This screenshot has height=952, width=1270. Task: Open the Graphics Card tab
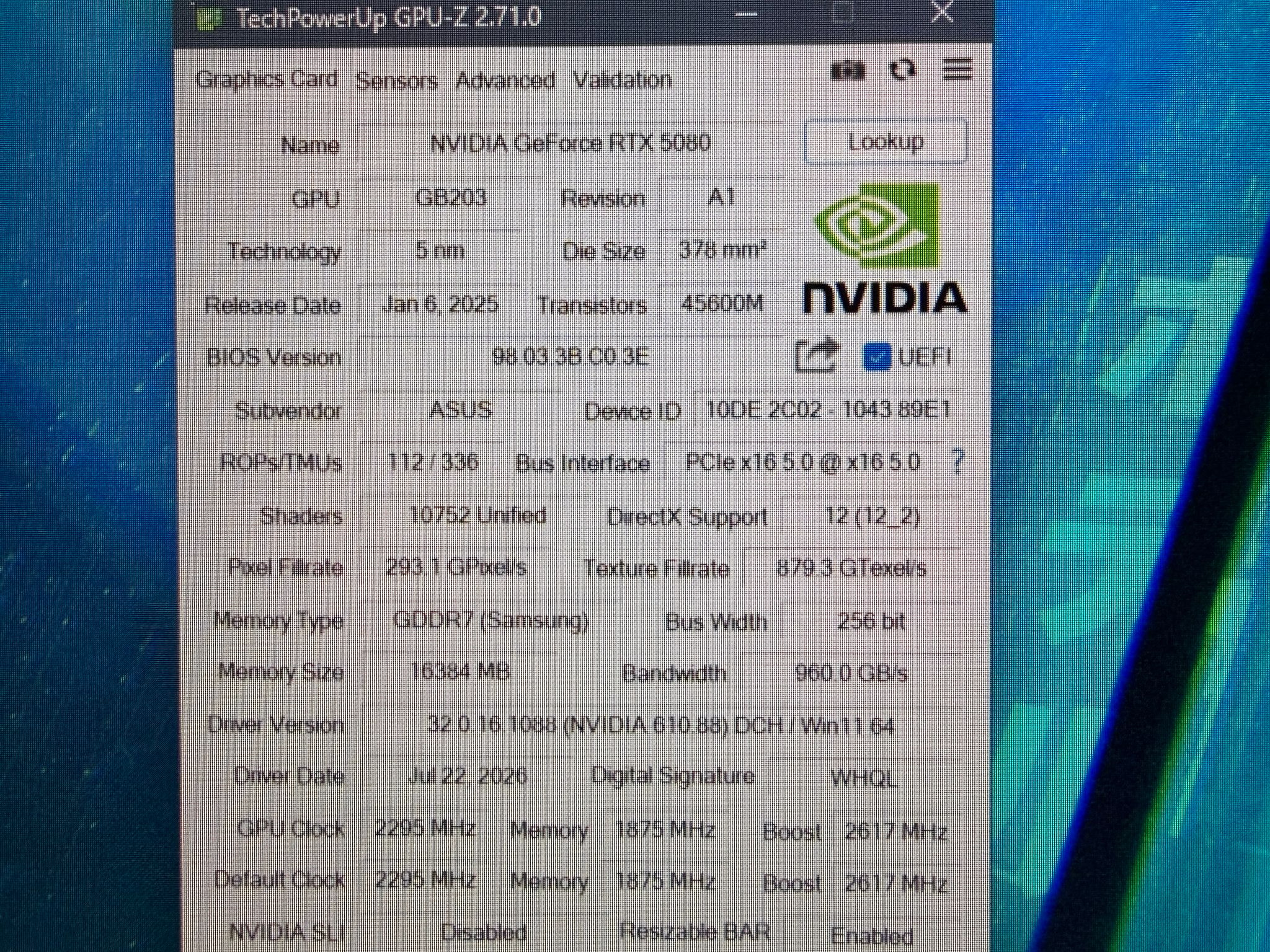coord(267,79)
